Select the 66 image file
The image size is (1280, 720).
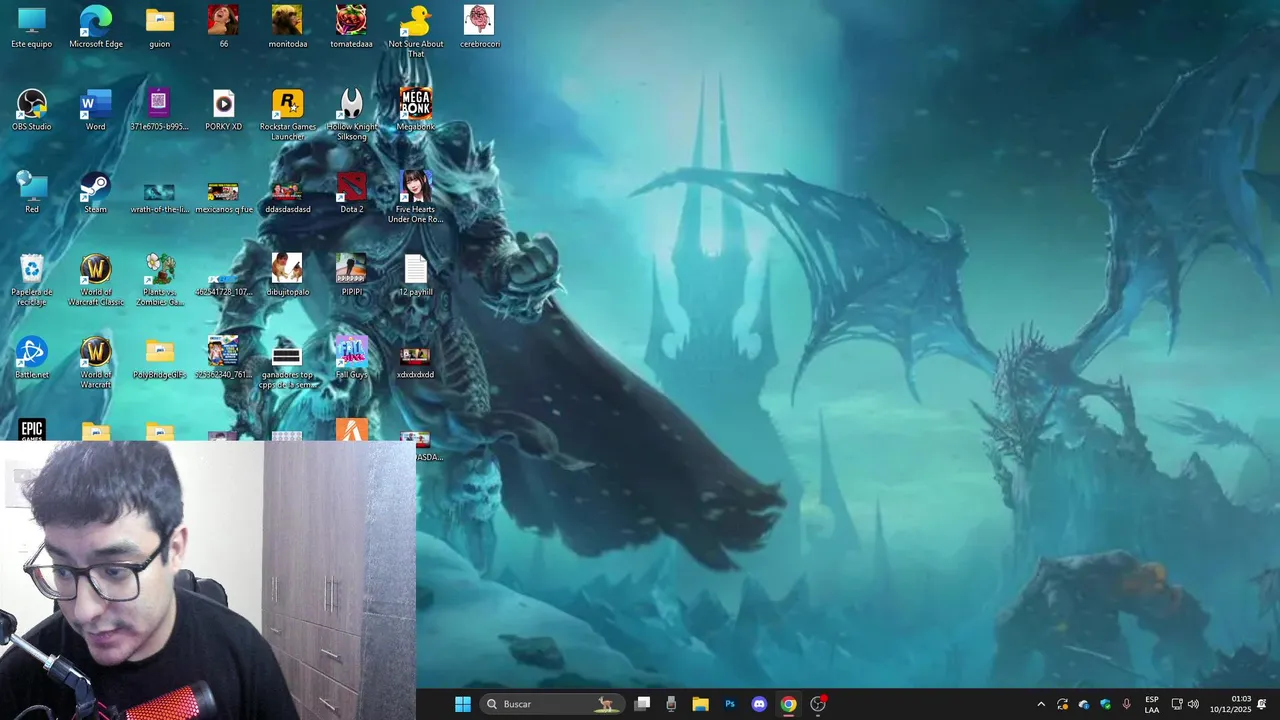[224, 27]
